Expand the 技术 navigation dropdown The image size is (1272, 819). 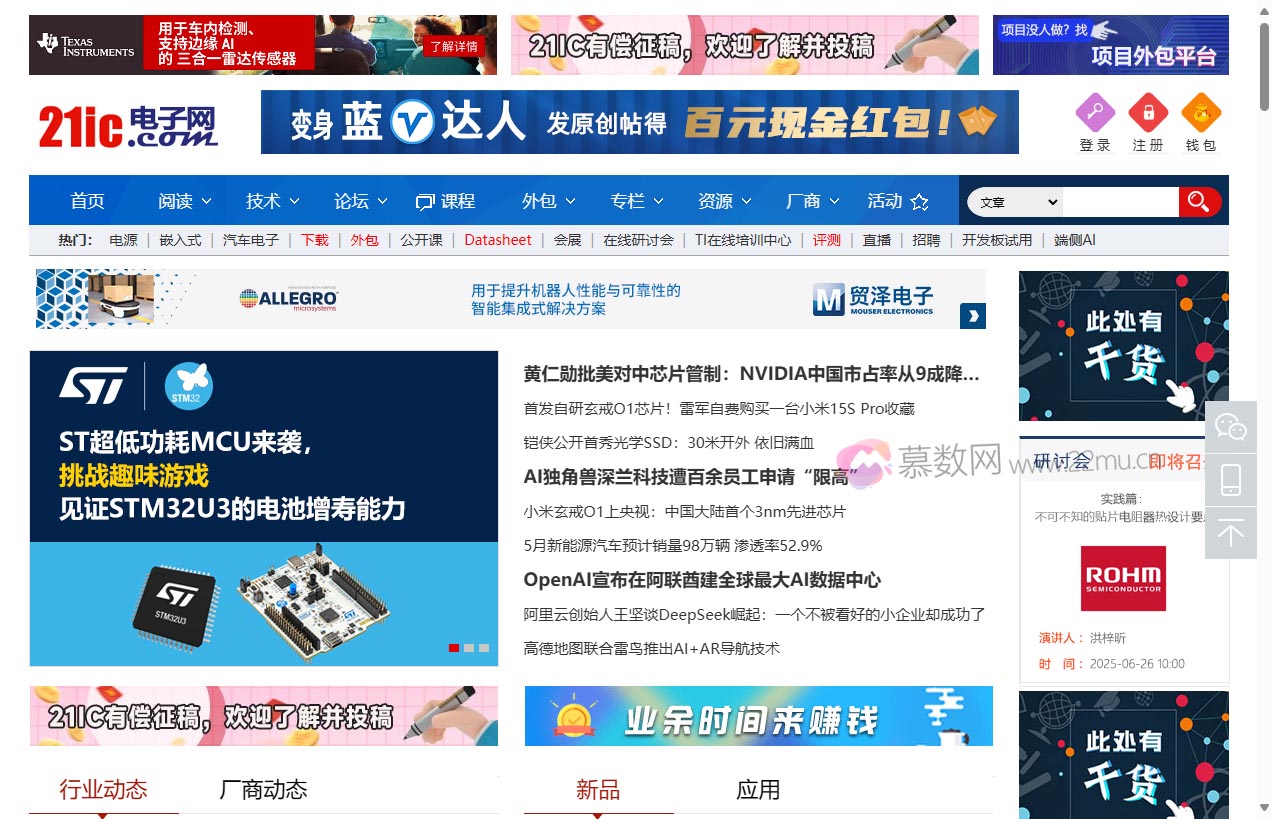(271, 200)
